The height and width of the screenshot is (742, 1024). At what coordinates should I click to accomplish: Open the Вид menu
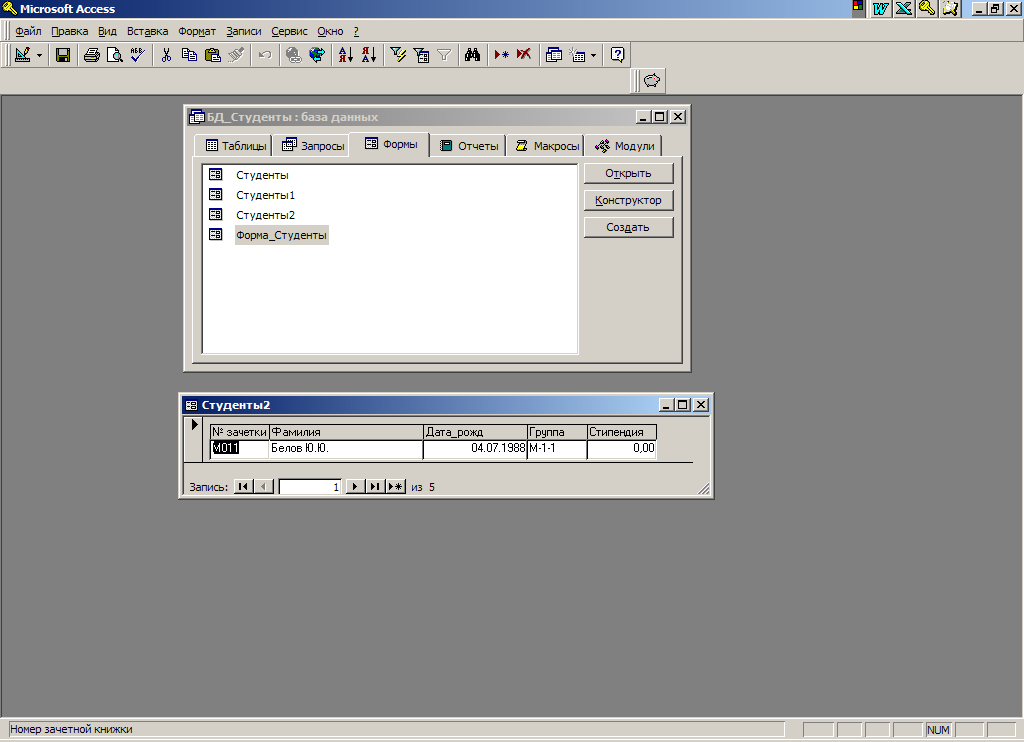click(x=107, y=31)
